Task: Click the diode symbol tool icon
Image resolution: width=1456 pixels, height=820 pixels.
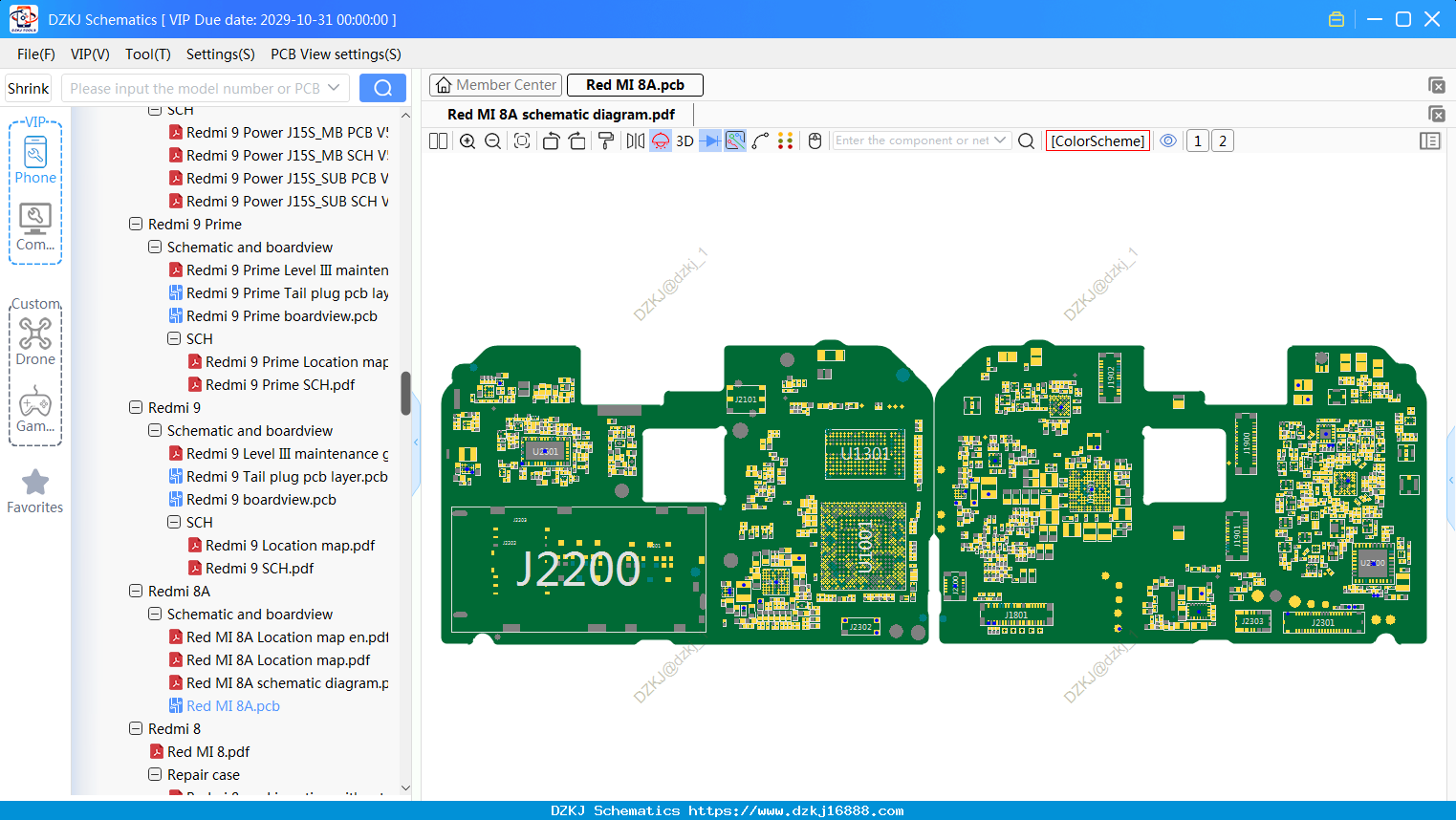Action: [x=710, y=140]
